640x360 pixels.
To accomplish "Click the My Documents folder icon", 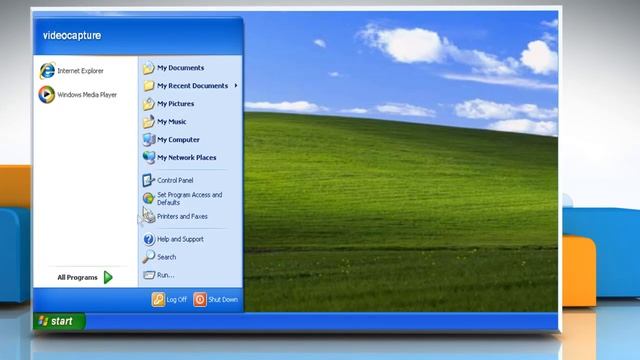I will 149,68.
